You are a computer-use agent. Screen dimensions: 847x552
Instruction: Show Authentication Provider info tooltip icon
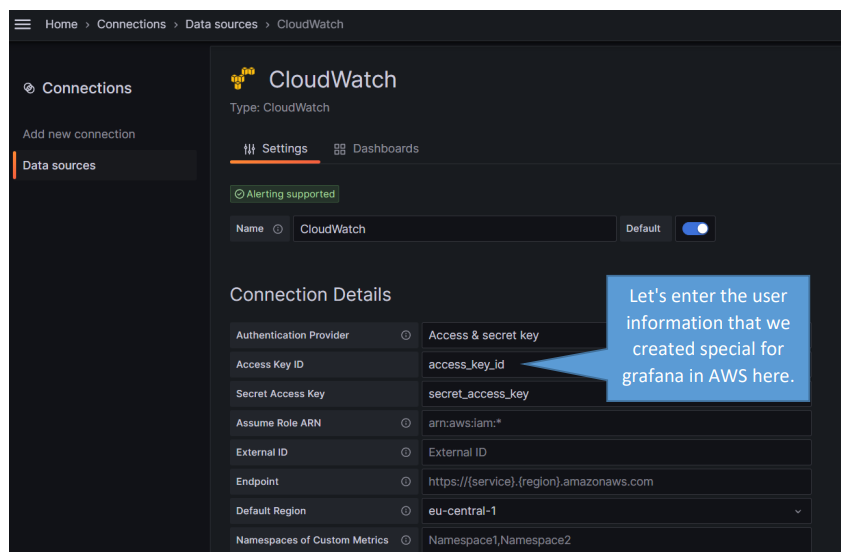click(406, 335)
